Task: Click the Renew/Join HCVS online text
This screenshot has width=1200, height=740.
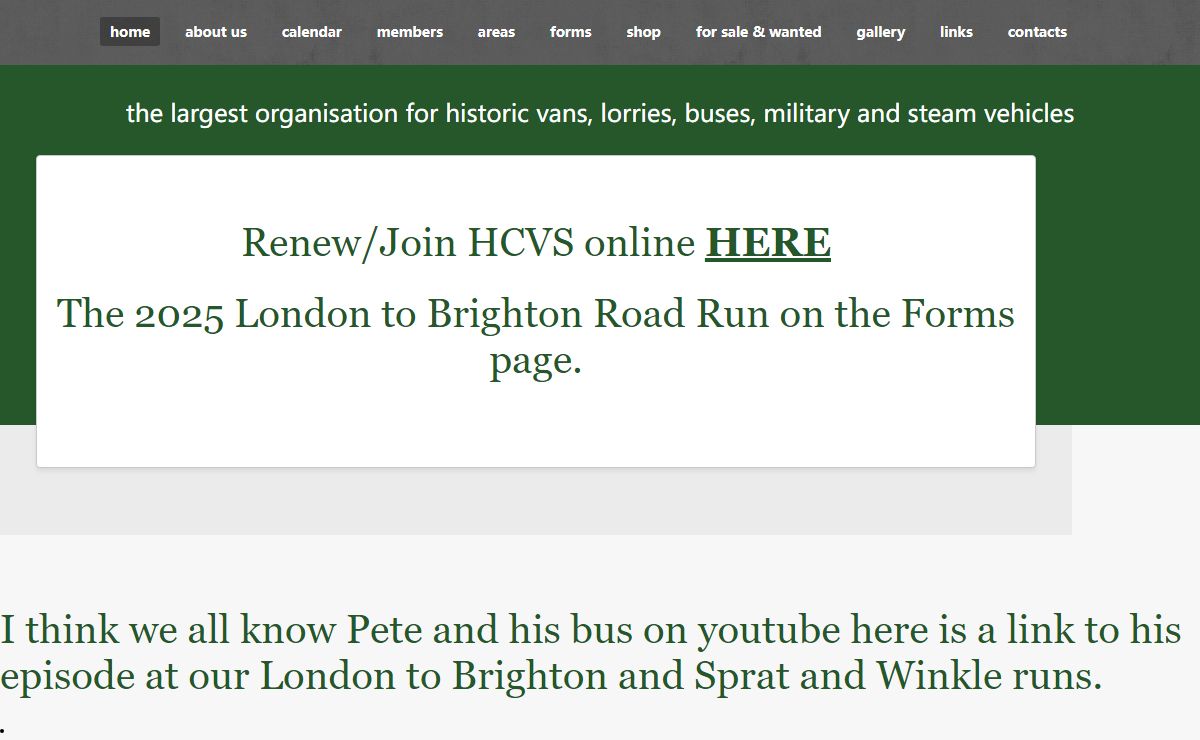Action: click(x=469, y=243)
